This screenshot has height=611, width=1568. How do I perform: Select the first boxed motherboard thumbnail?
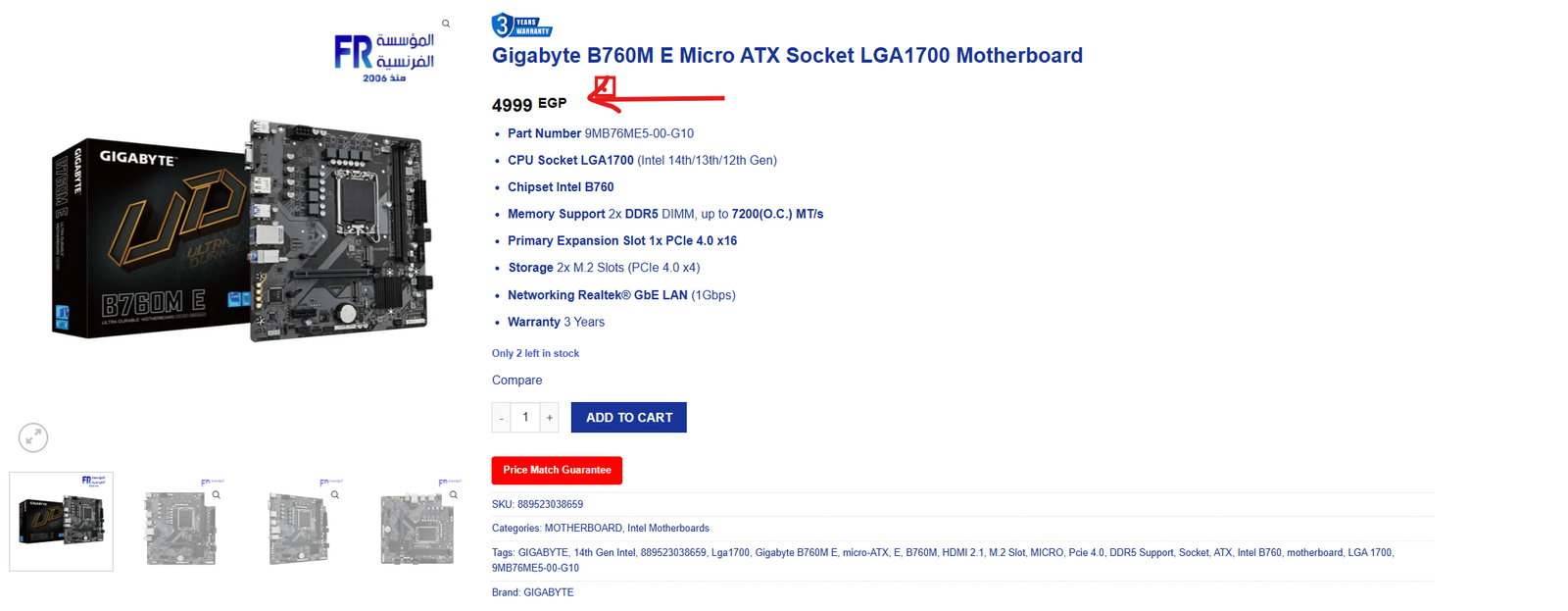[x=61, y=522]
